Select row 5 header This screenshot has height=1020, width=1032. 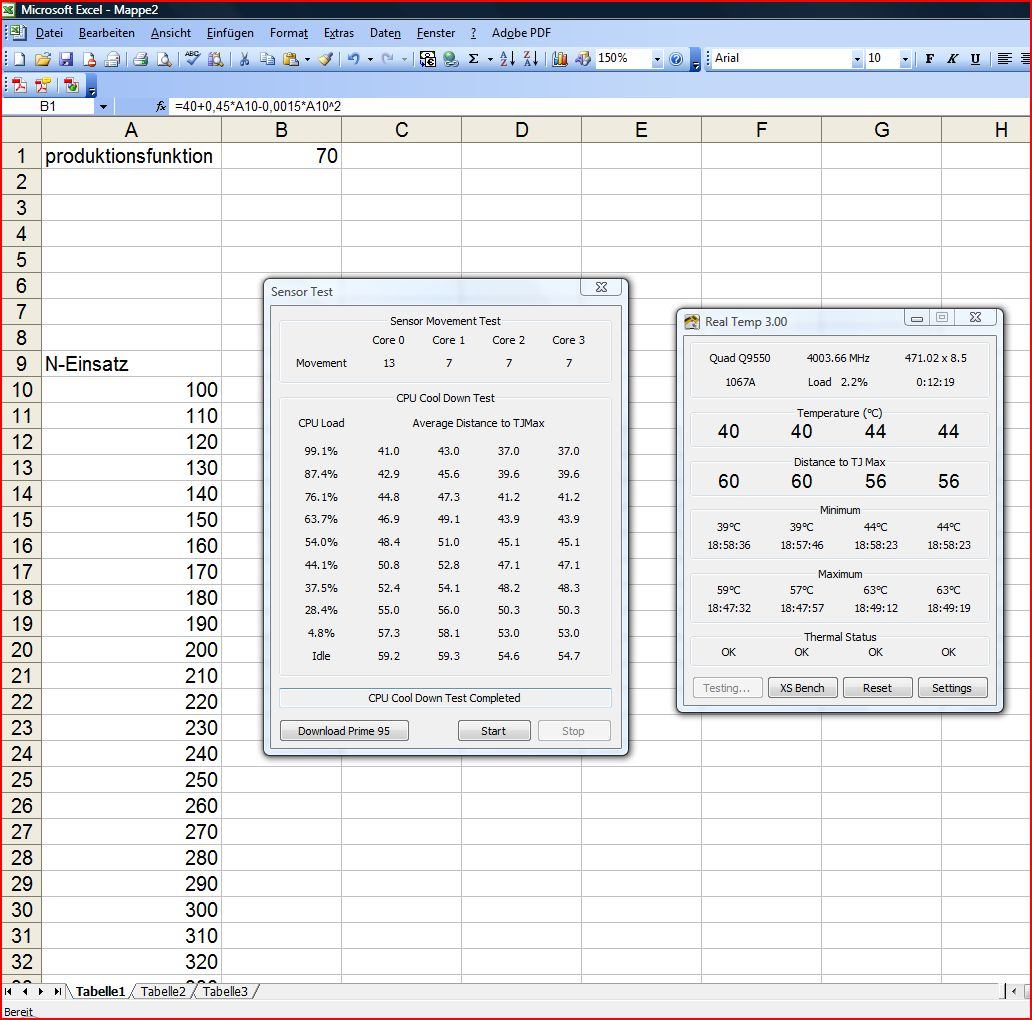click(22, 260)
